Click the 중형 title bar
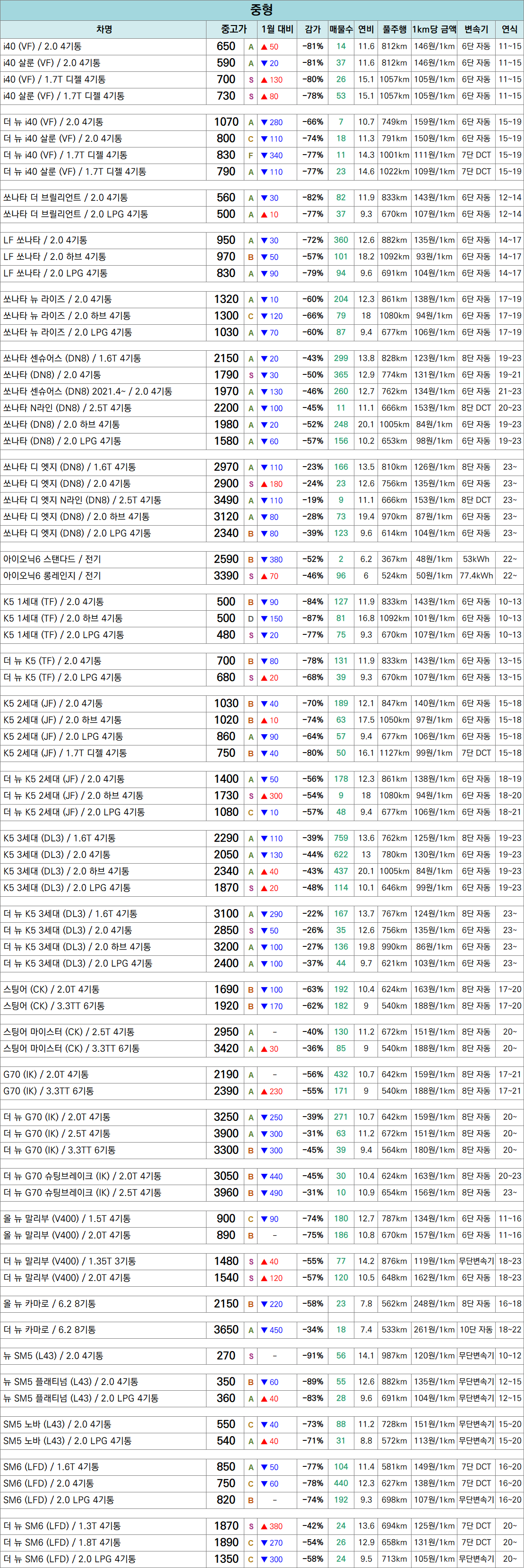The image size is (524, 1568). 262,10
